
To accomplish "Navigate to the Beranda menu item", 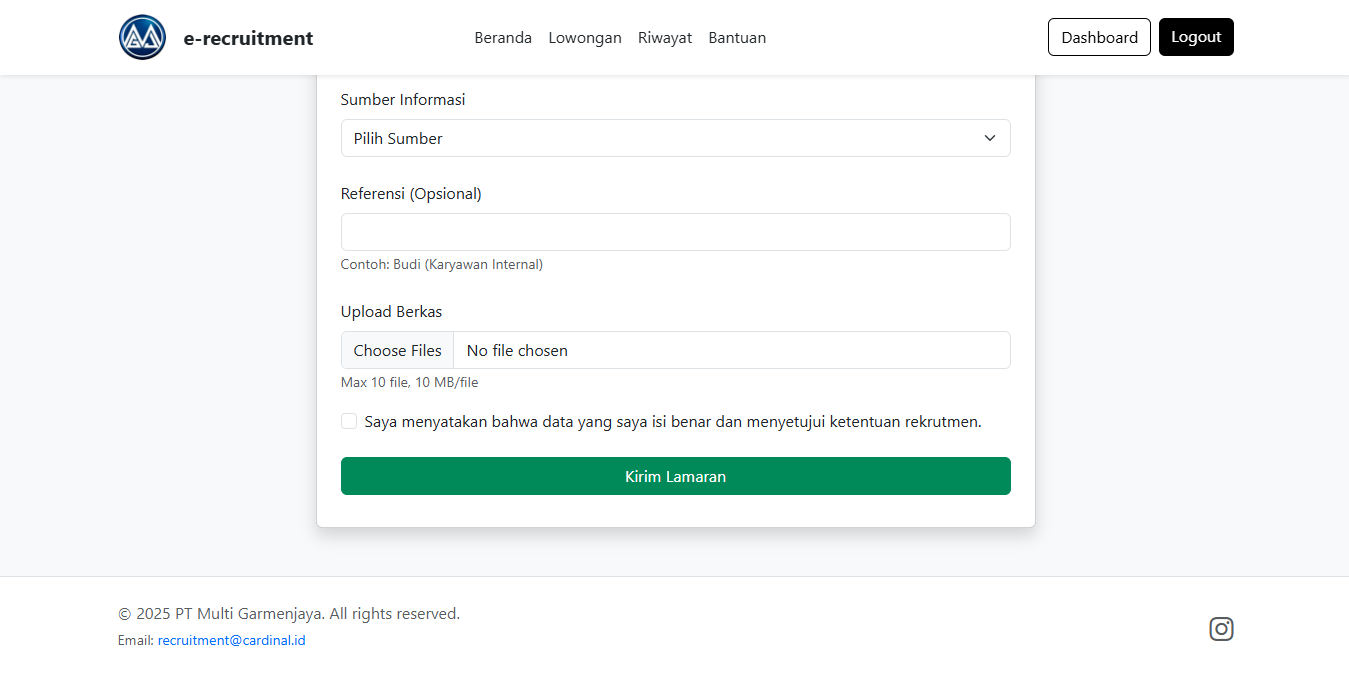I will pos(503,37).
